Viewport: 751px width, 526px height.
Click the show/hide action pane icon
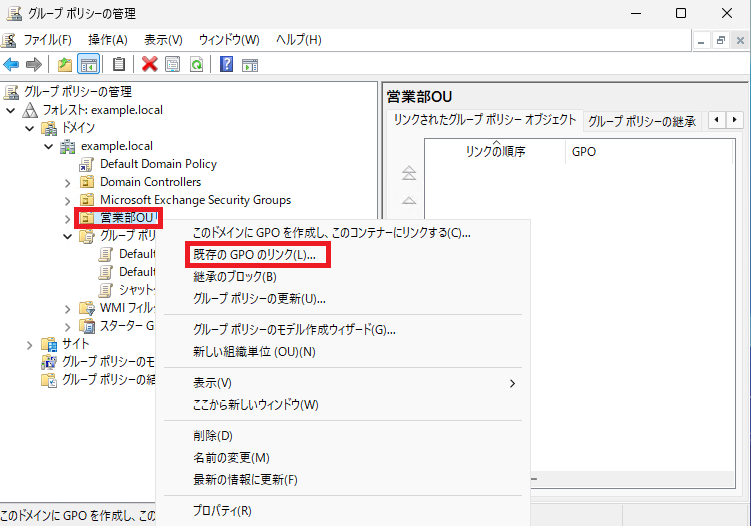click(250, 64)
